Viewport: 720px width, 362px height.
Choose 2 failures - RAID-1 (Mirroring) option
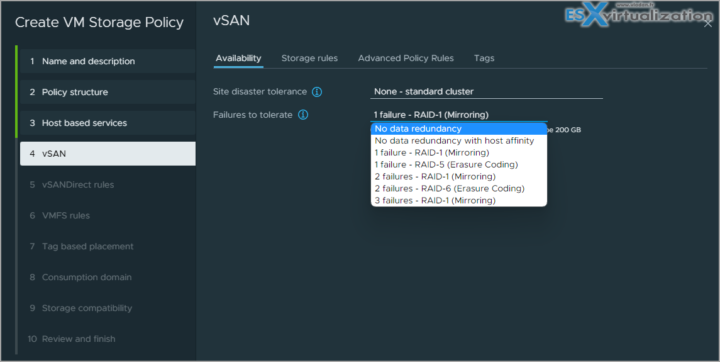pos(459,176)
